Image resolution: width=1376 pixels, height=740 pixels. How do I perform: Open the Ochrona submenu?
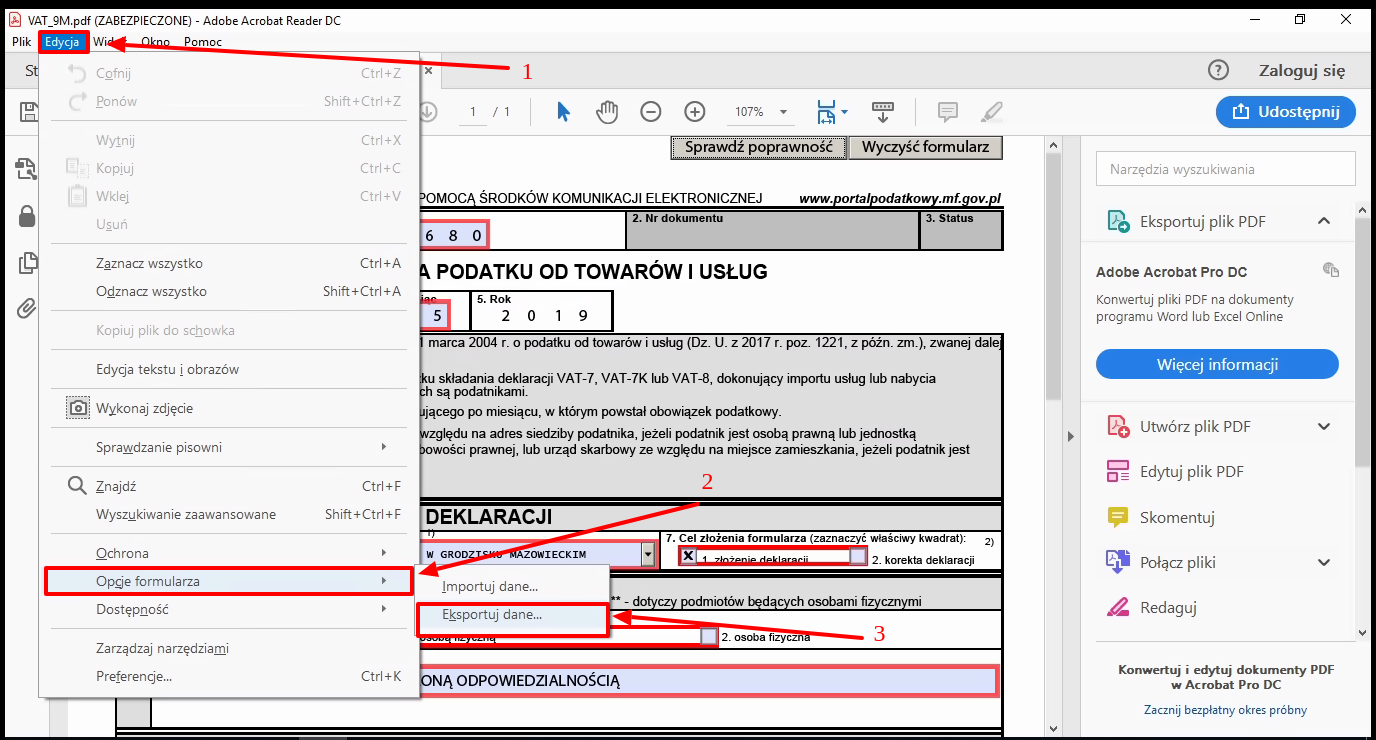point(229,553)
